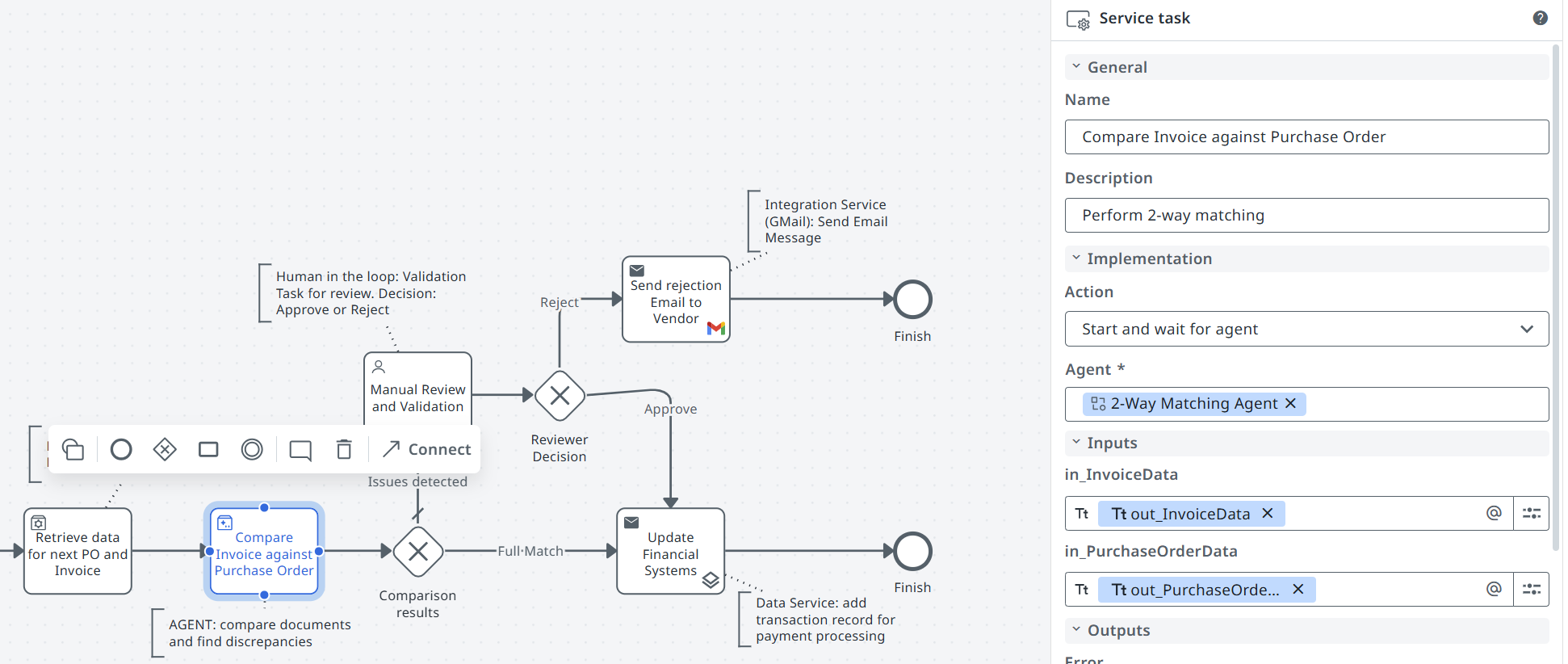Delete selected element with trash icon
This screenshot has width=1568, height=664.
tap(344, 449)
